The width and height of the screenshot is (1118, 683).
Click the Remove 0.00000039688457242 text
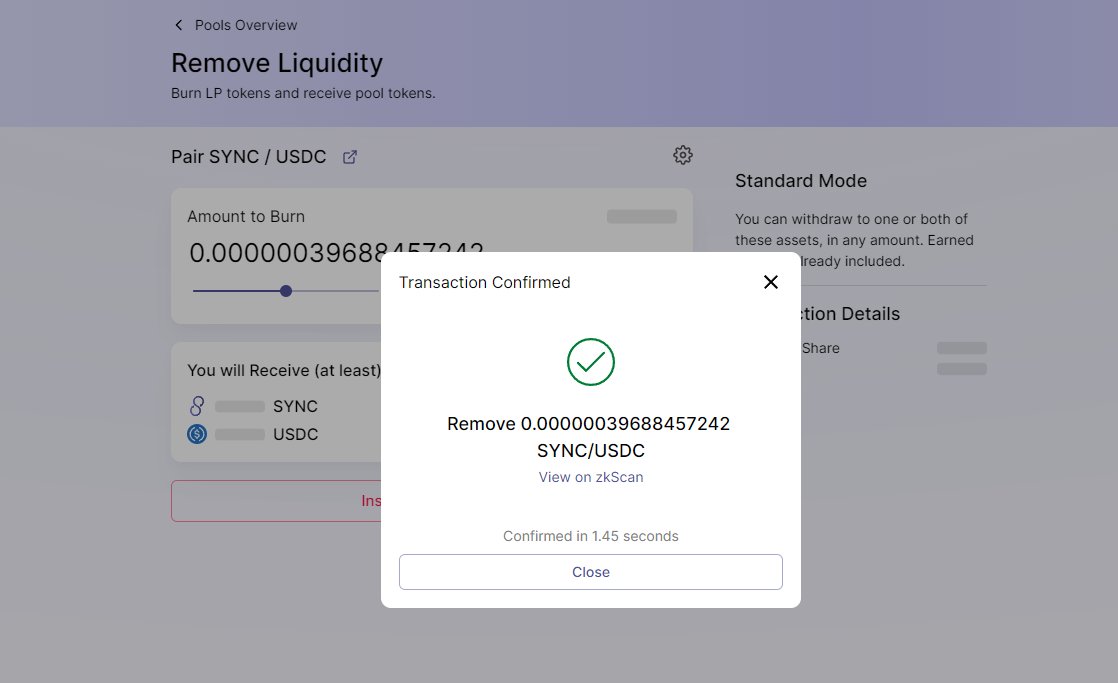pos(588,423)
